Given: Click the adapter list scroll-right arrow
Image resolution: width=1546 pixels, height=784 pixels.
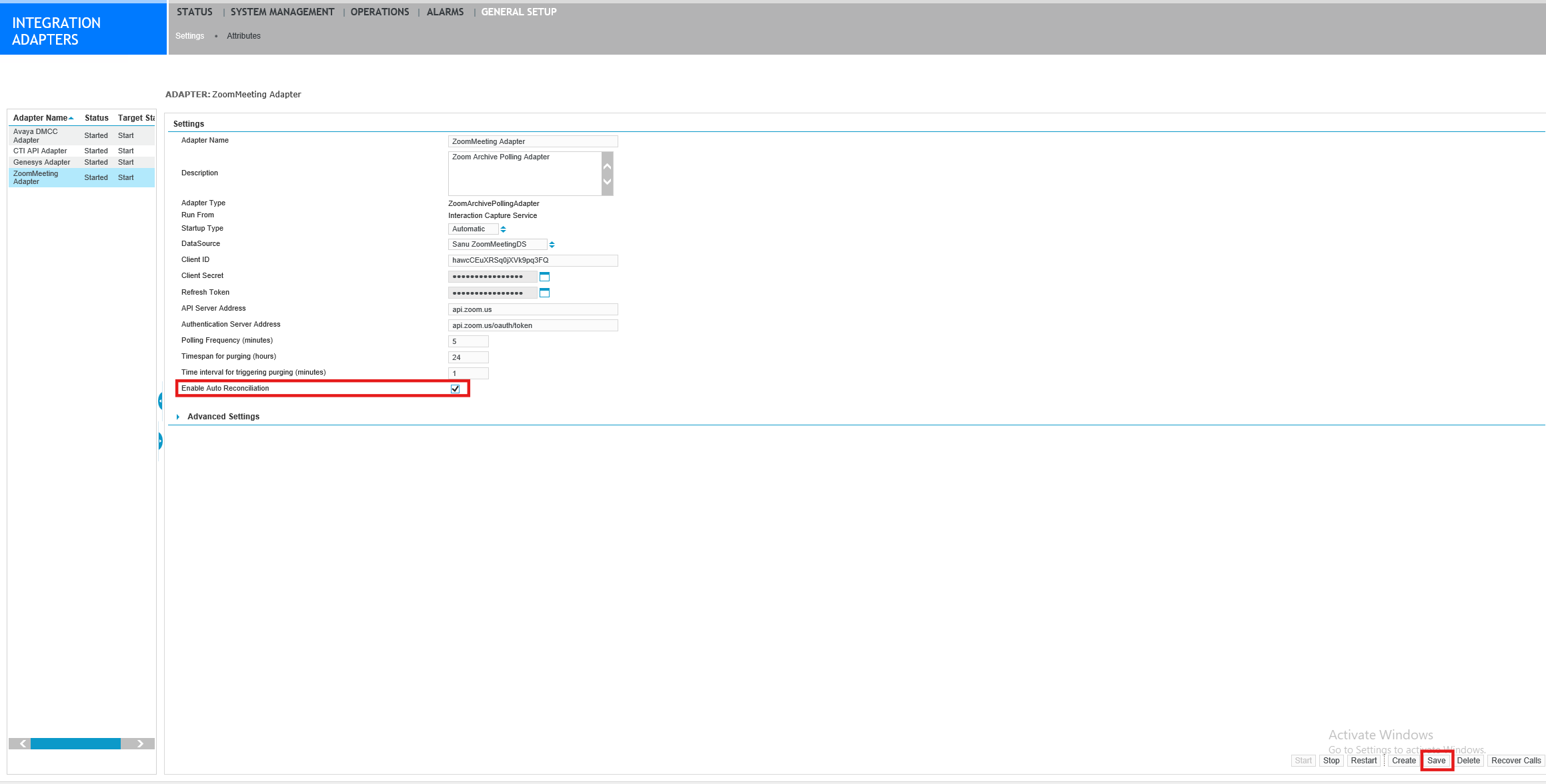Looking at the screenshot, I should pos(140,743).
